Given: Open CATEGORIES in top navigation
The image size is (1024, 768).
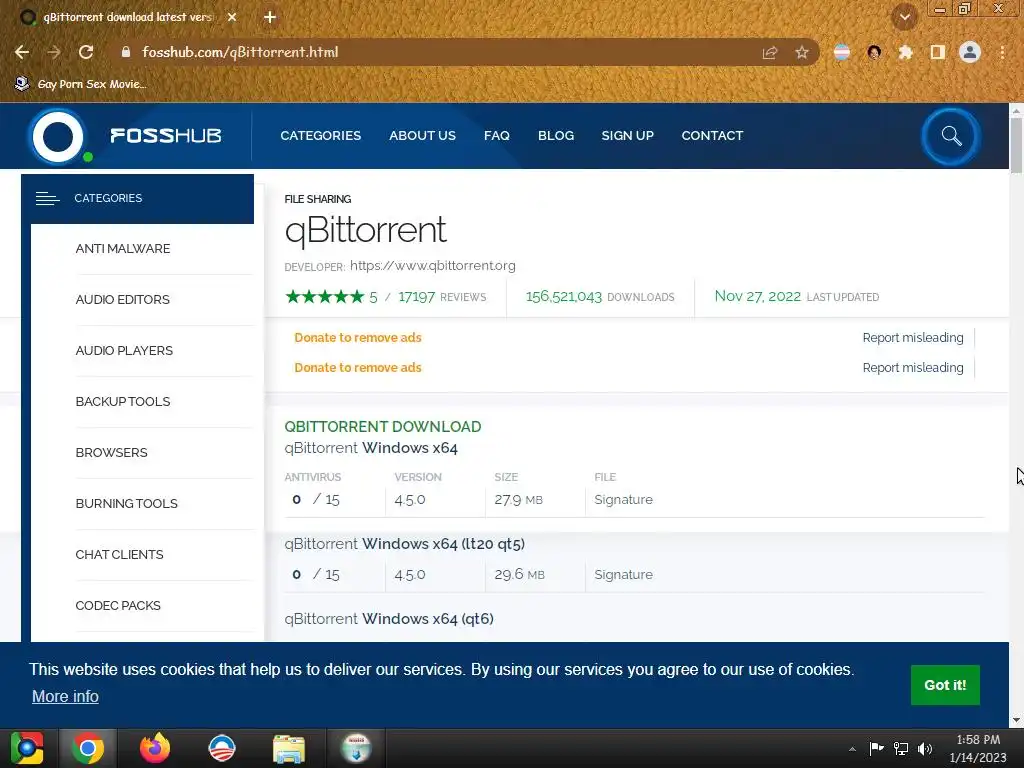Looking at the screenshot, I should pyautogui.click(x=321, y=136).
